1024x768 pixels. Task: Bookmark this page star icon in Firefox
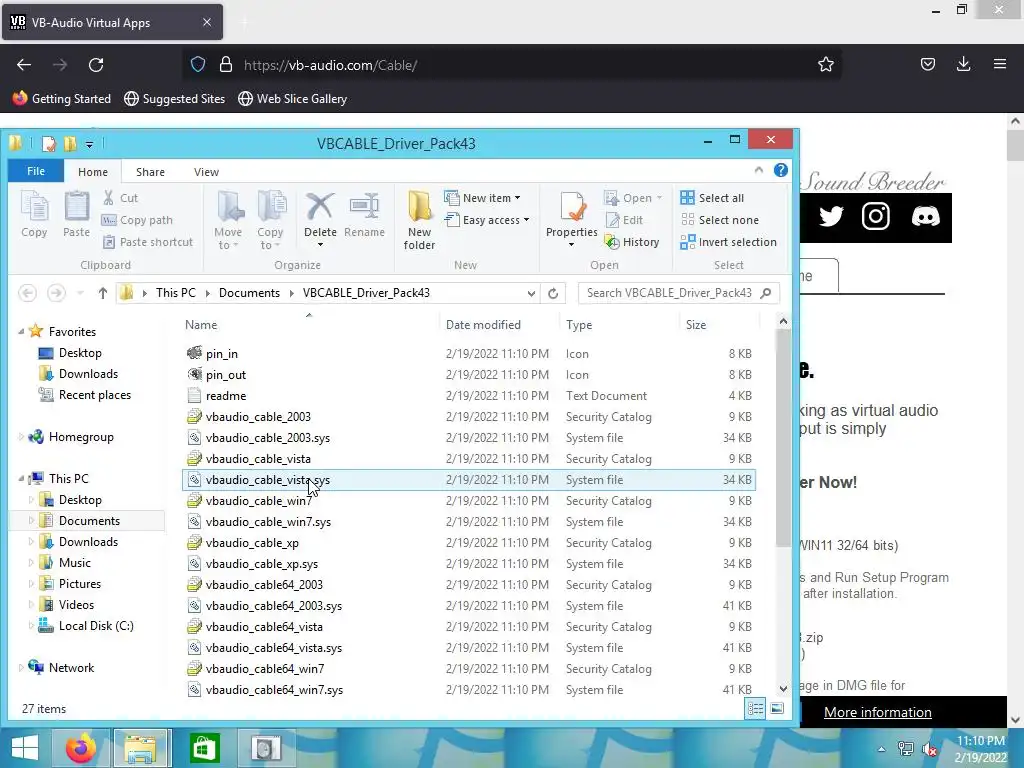[825, 64]
